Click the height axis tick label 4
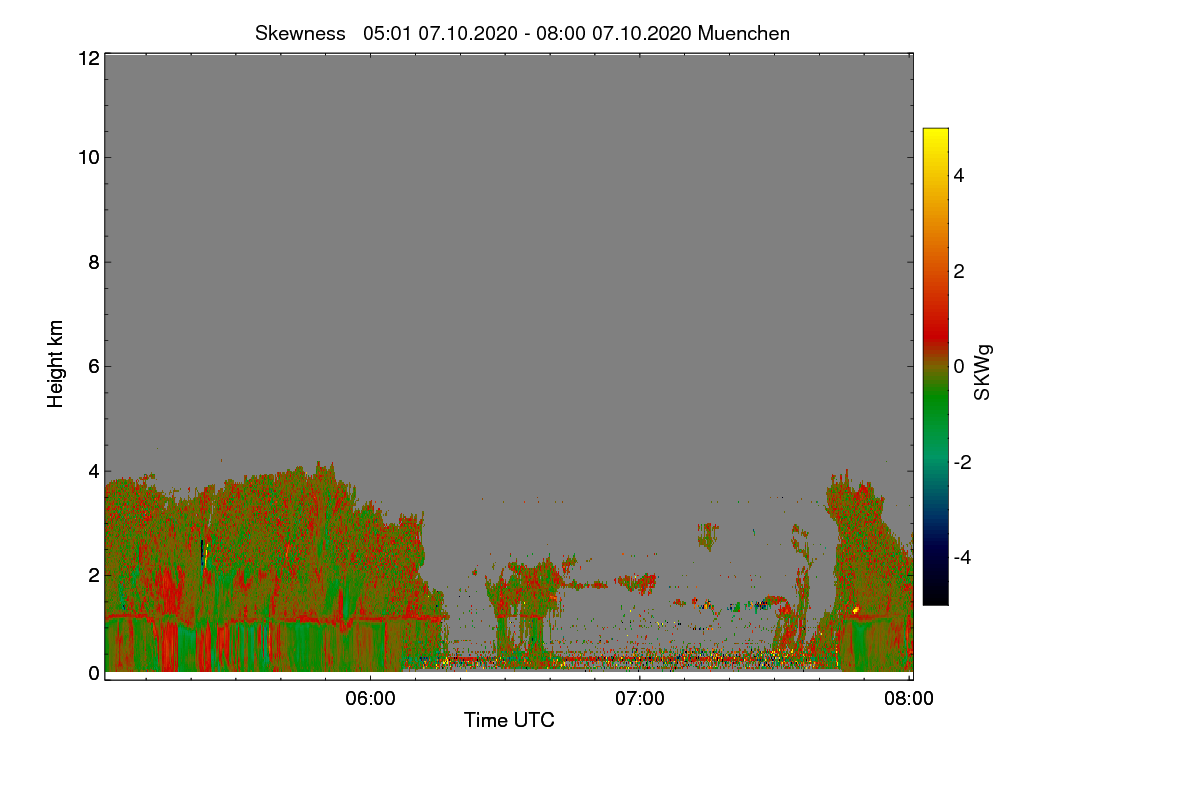The width and height of the screenshot is (1200, 800). 93,470
